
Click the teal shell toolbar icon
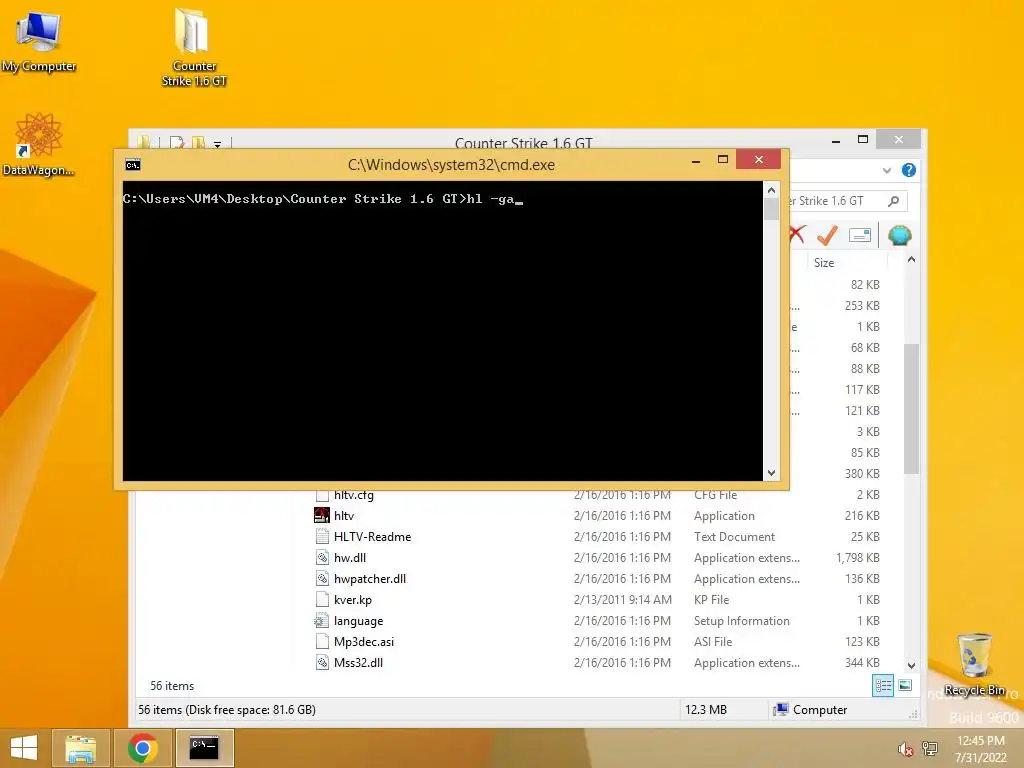point(899,235)
